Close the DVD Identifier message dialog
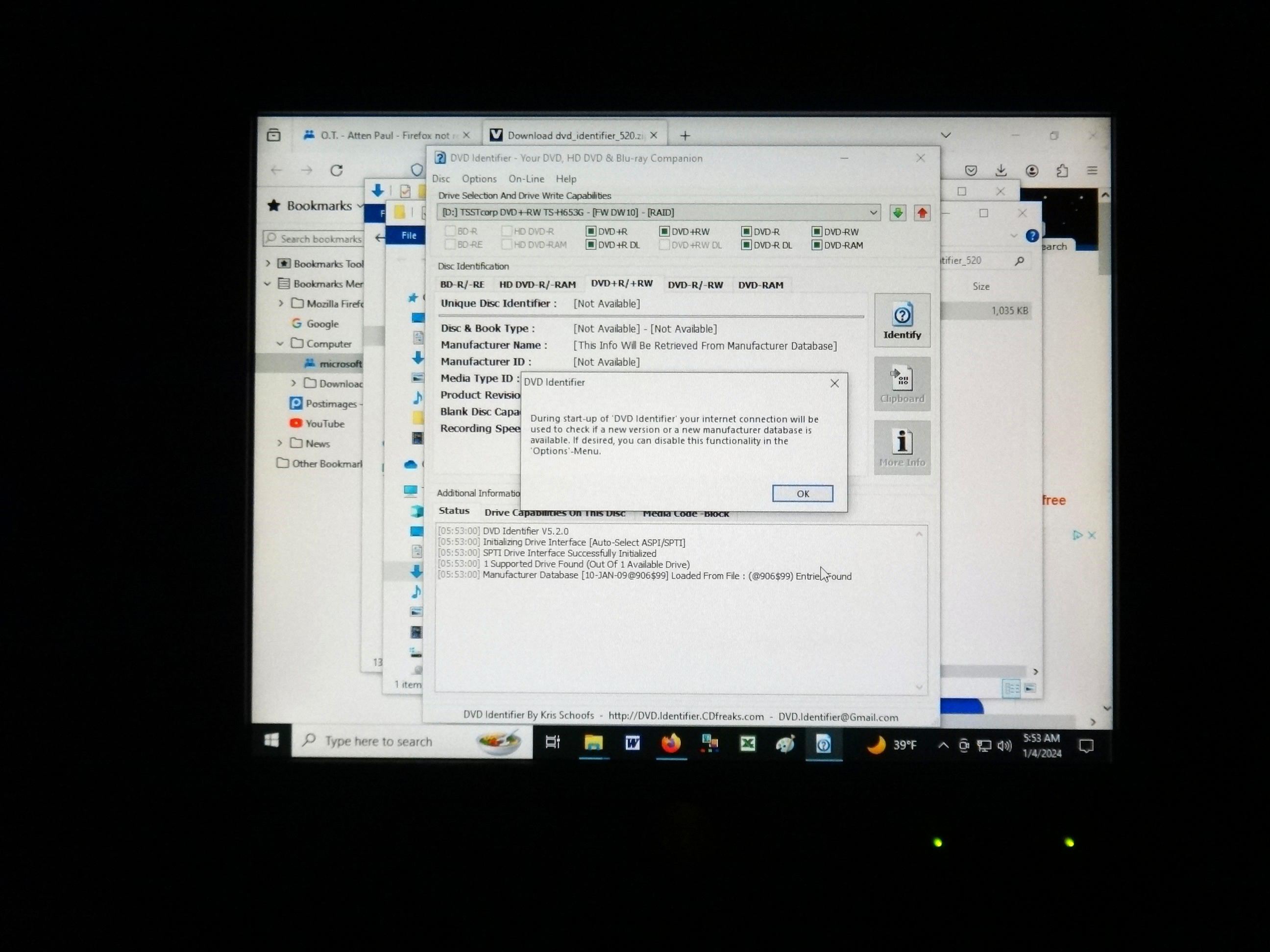 (x=834, y=383)
